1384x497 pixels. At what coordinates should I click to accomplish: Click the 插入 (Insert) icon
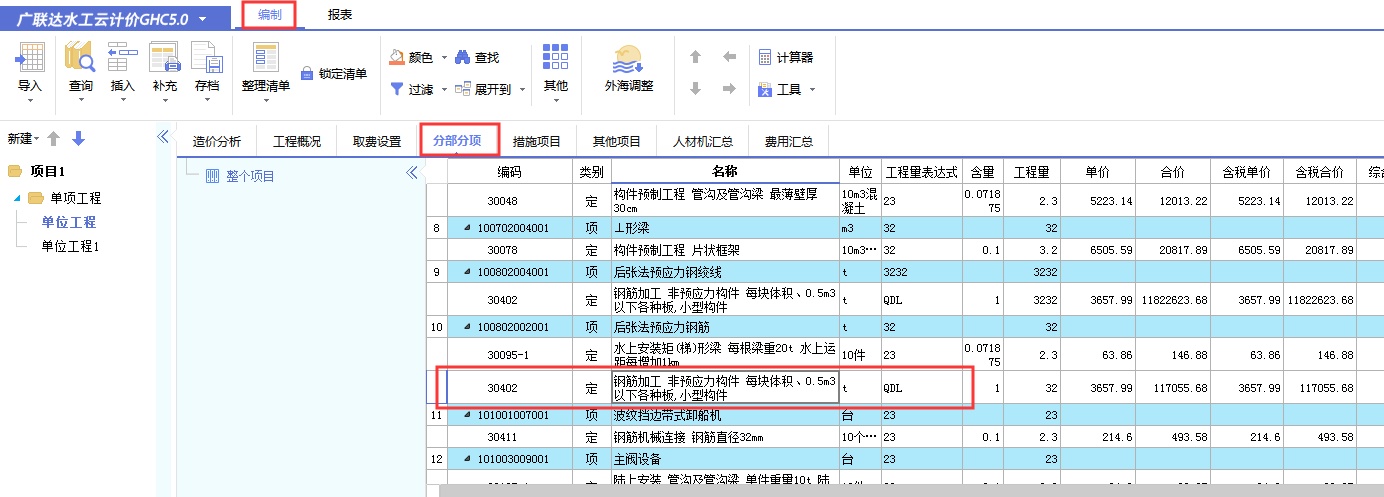point(122,59)
